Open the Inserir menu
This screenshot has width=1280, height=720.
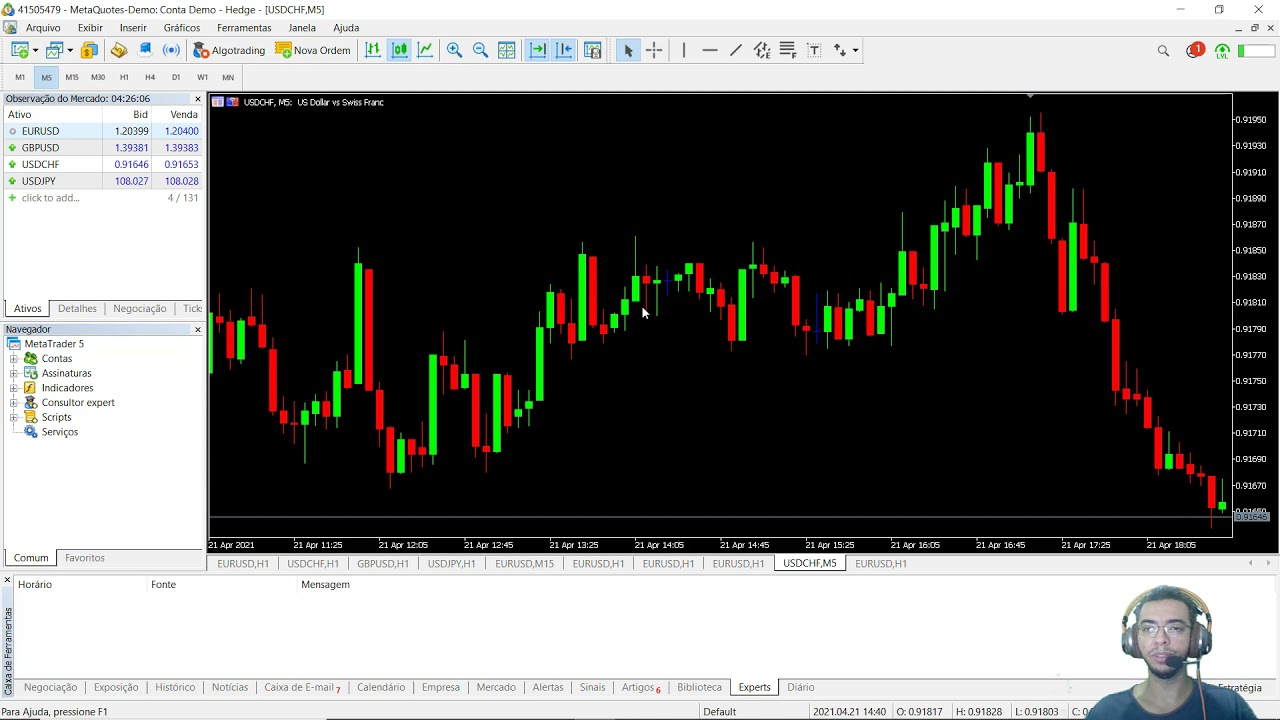point(133,28)
